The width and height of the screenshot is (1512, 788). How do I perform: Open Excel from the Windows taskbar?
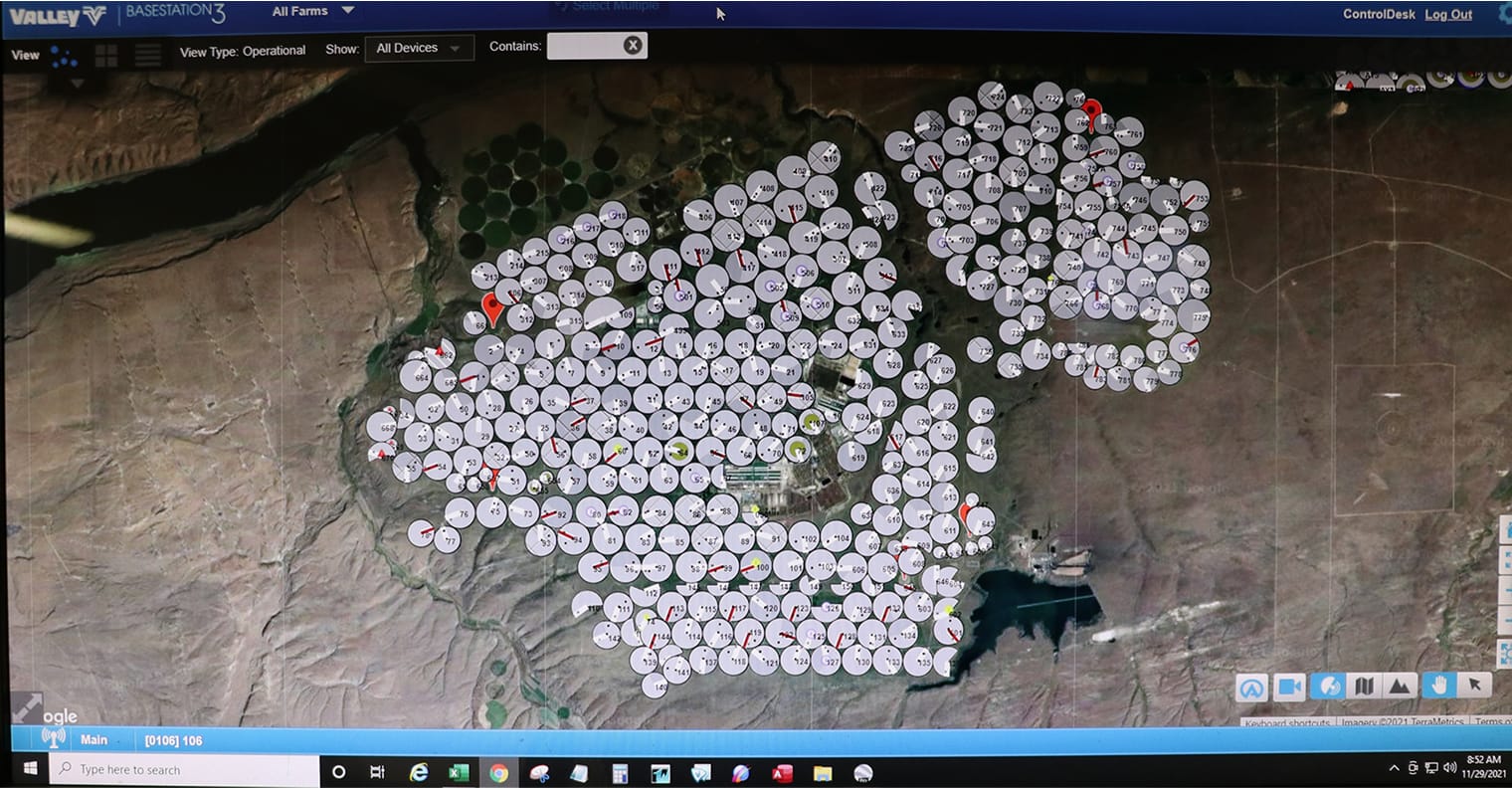458,772
